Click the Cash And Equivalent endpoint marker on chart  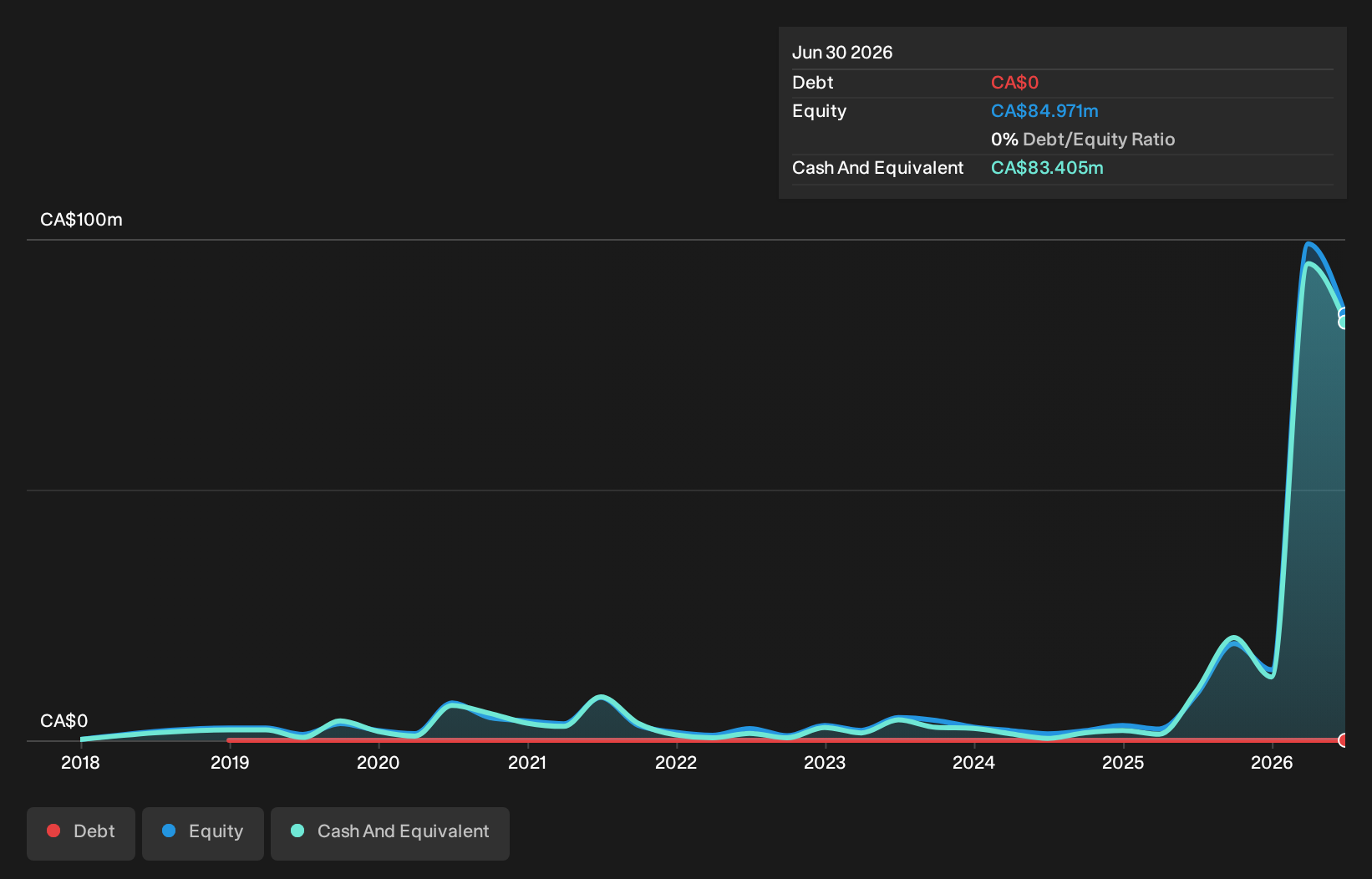1344,322
